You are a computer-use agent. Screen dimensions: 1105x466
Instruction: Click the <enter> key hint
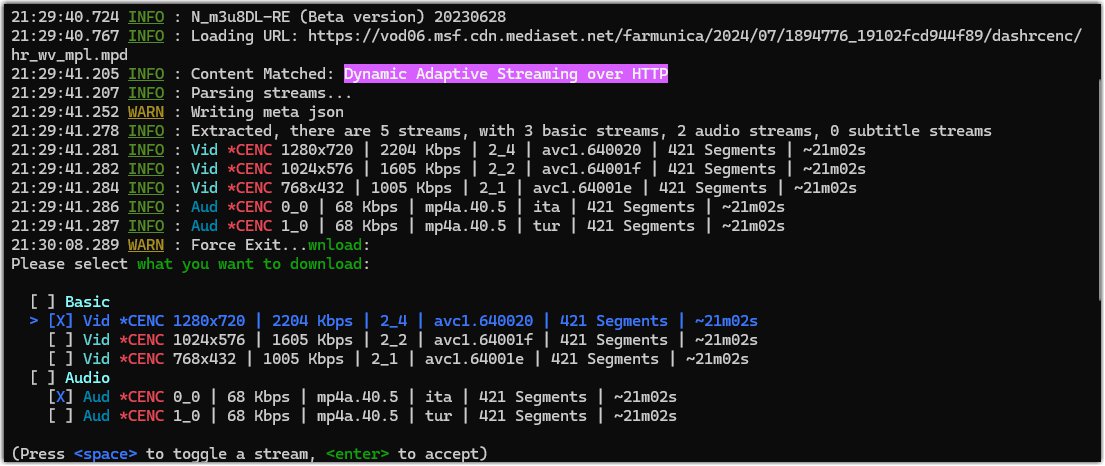(x=357, y=454)
